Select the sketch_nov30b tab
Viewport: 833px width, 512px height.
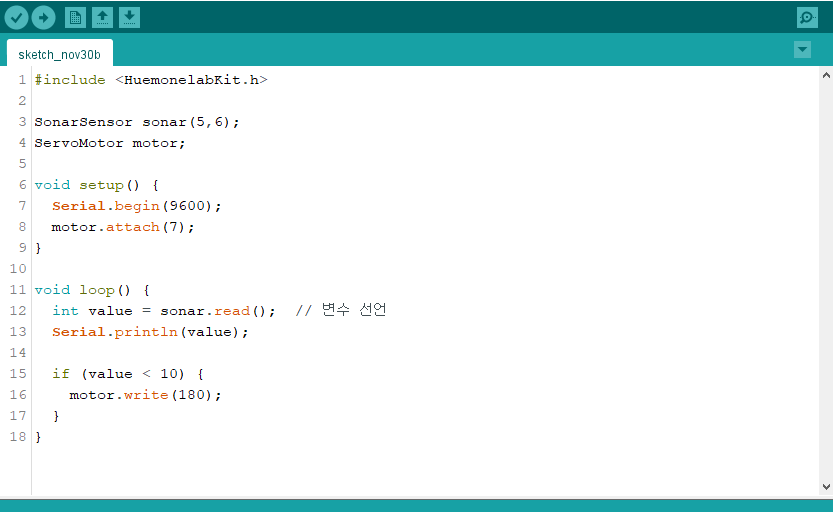(60, 54)
